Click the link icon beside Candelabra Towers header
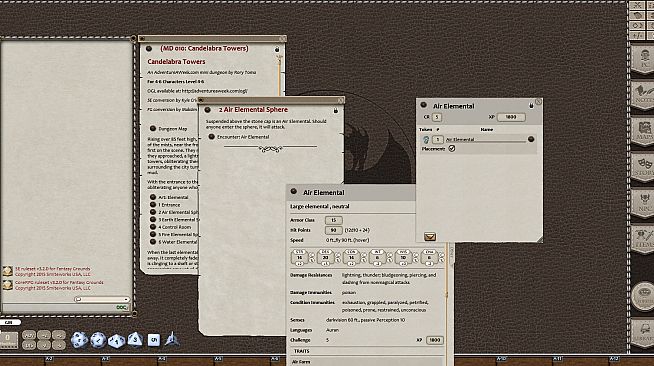 149,49
